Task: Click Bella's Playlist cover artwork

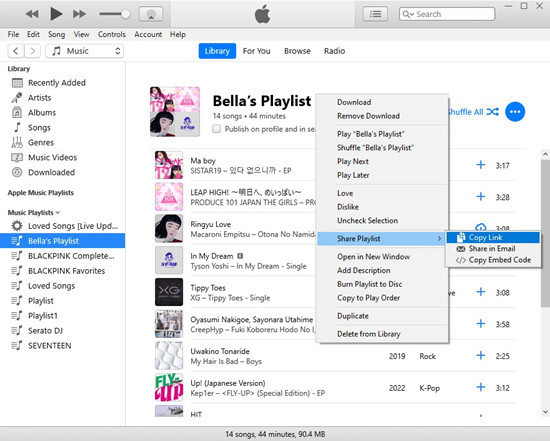Action: pyautogui.click(x=175, y=112)
